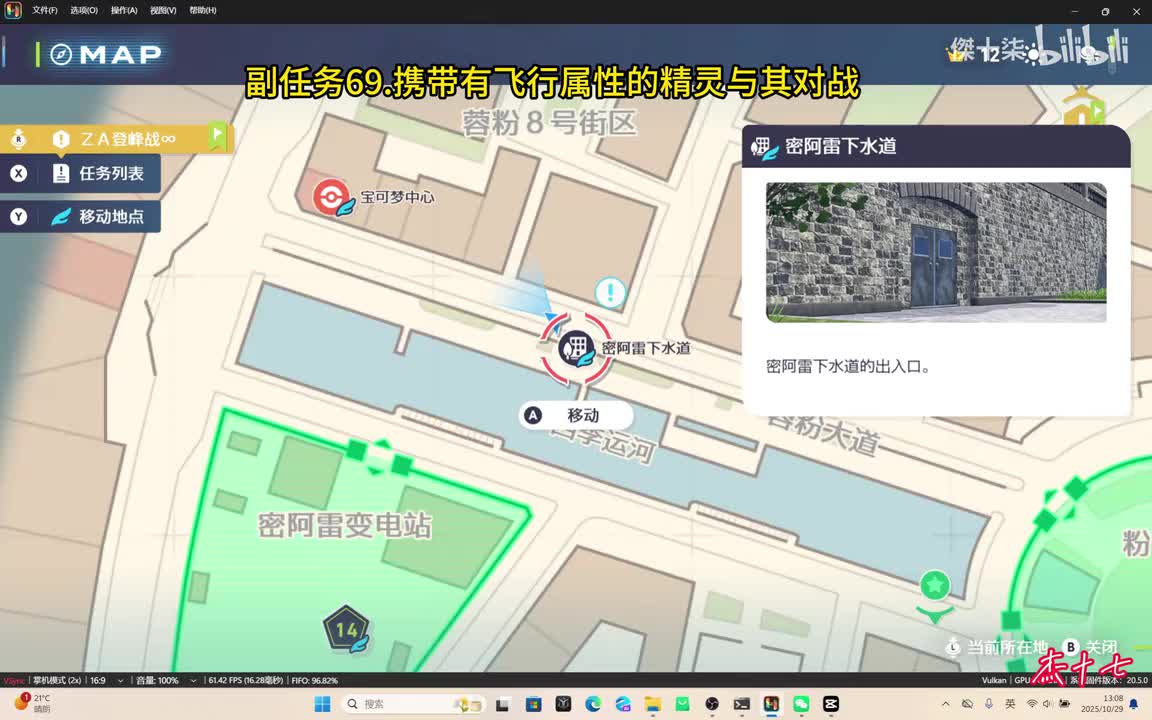Click the A 移动 travel button
This screenshot has width=1152, height=720.
pos(576,415)
